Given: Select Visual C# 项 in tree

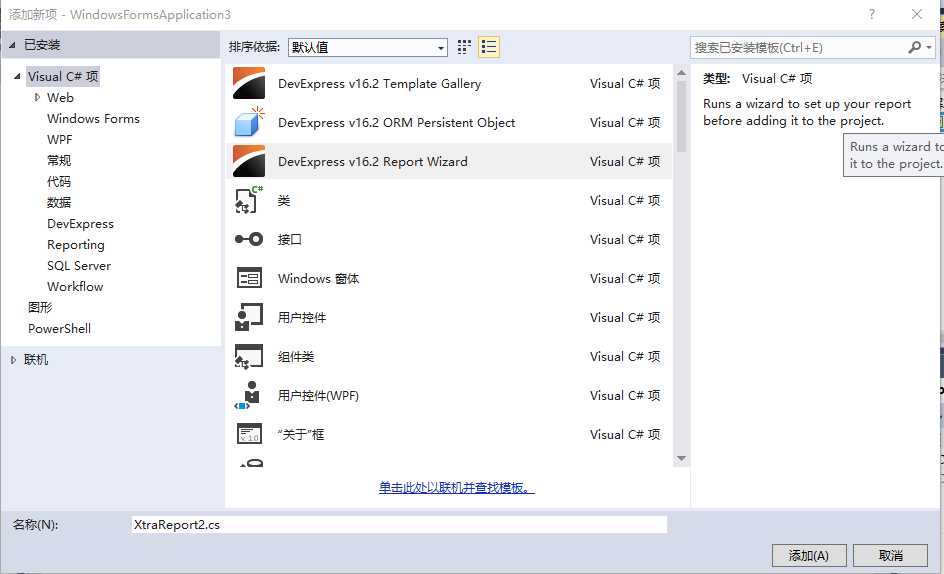Looking at the screenshot, I should pyautogui.click(x=63, y=76).
